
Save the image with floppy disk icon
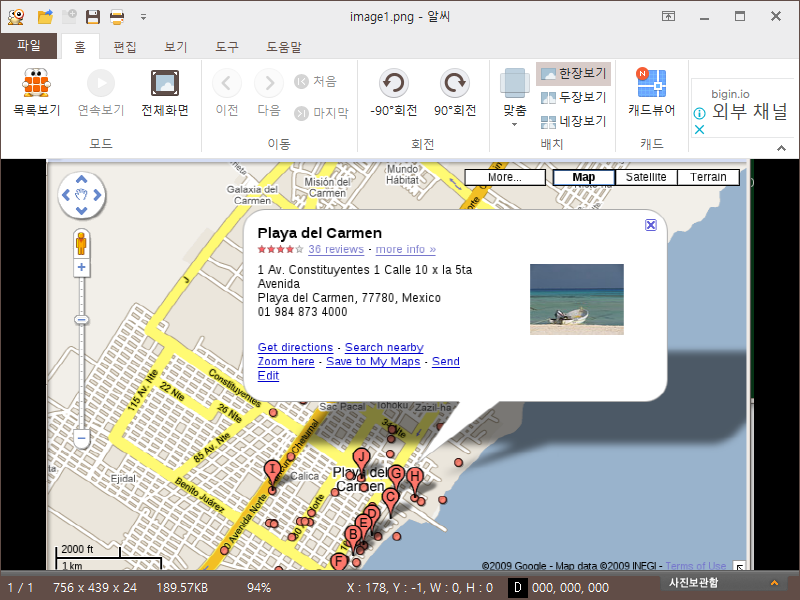(x=93, y=17)
